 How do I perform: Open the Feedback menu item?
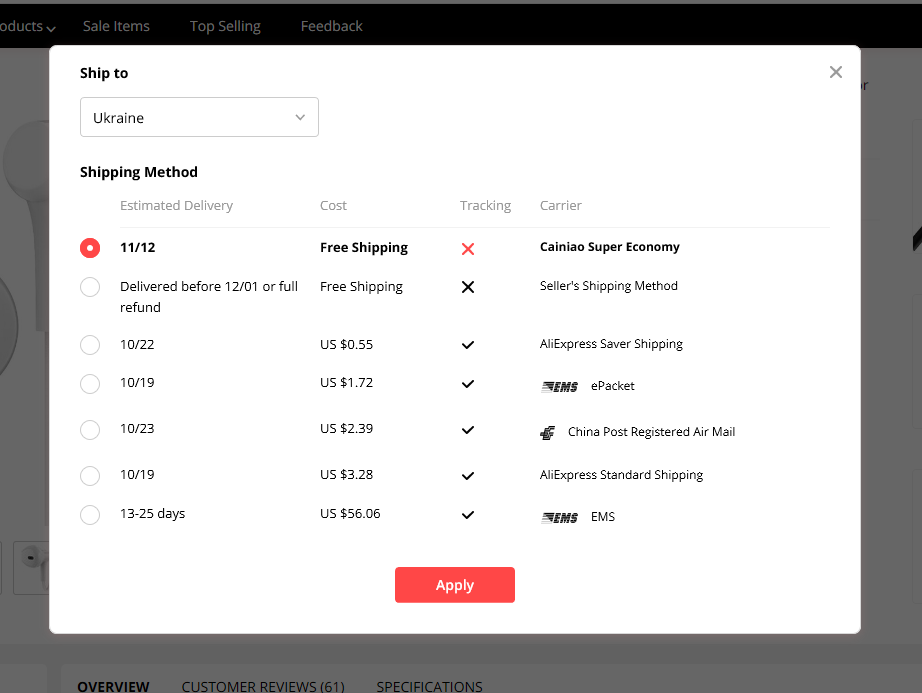click(332, 26)
